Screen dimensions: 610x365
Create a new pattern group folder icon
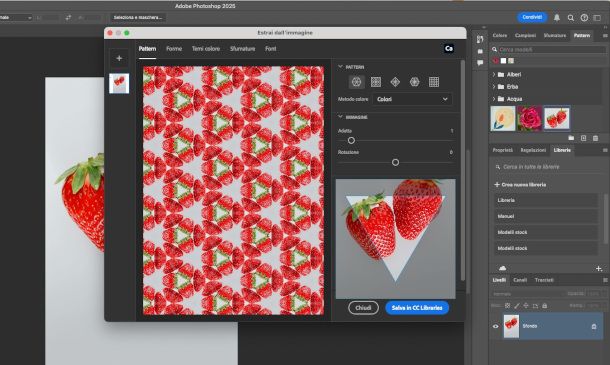pyautogui.click(x=571, y=138)
